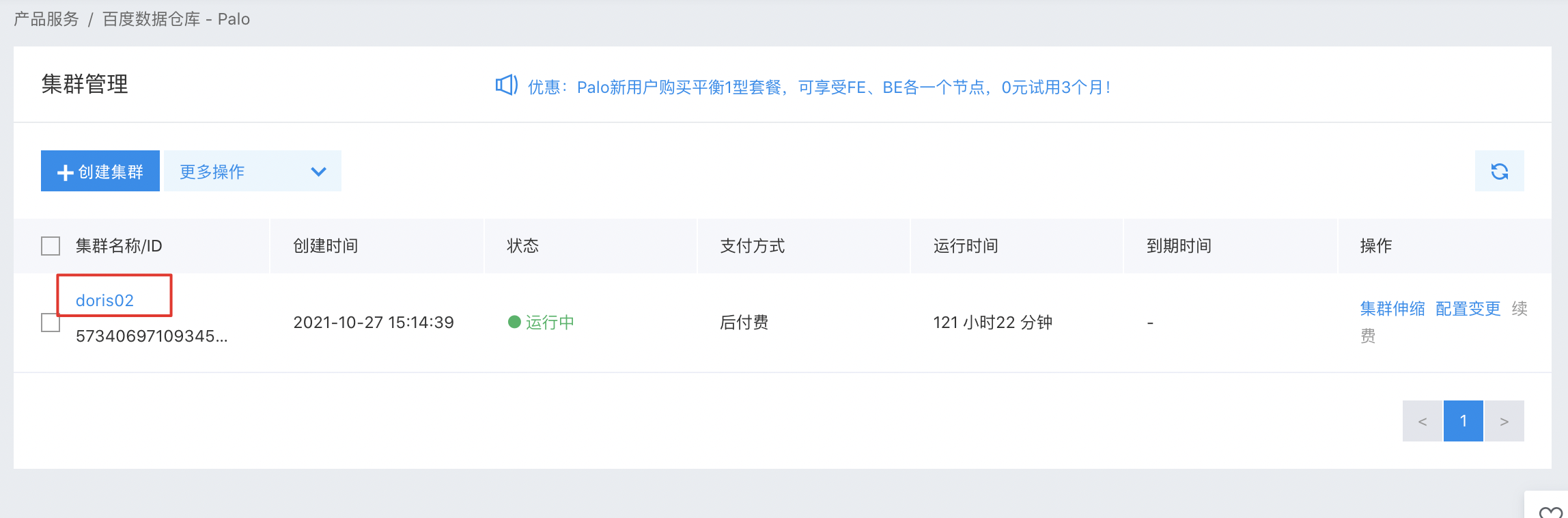
Task: Toggle the select-all checkbox in the header
Action: click(x=51, y=246)
